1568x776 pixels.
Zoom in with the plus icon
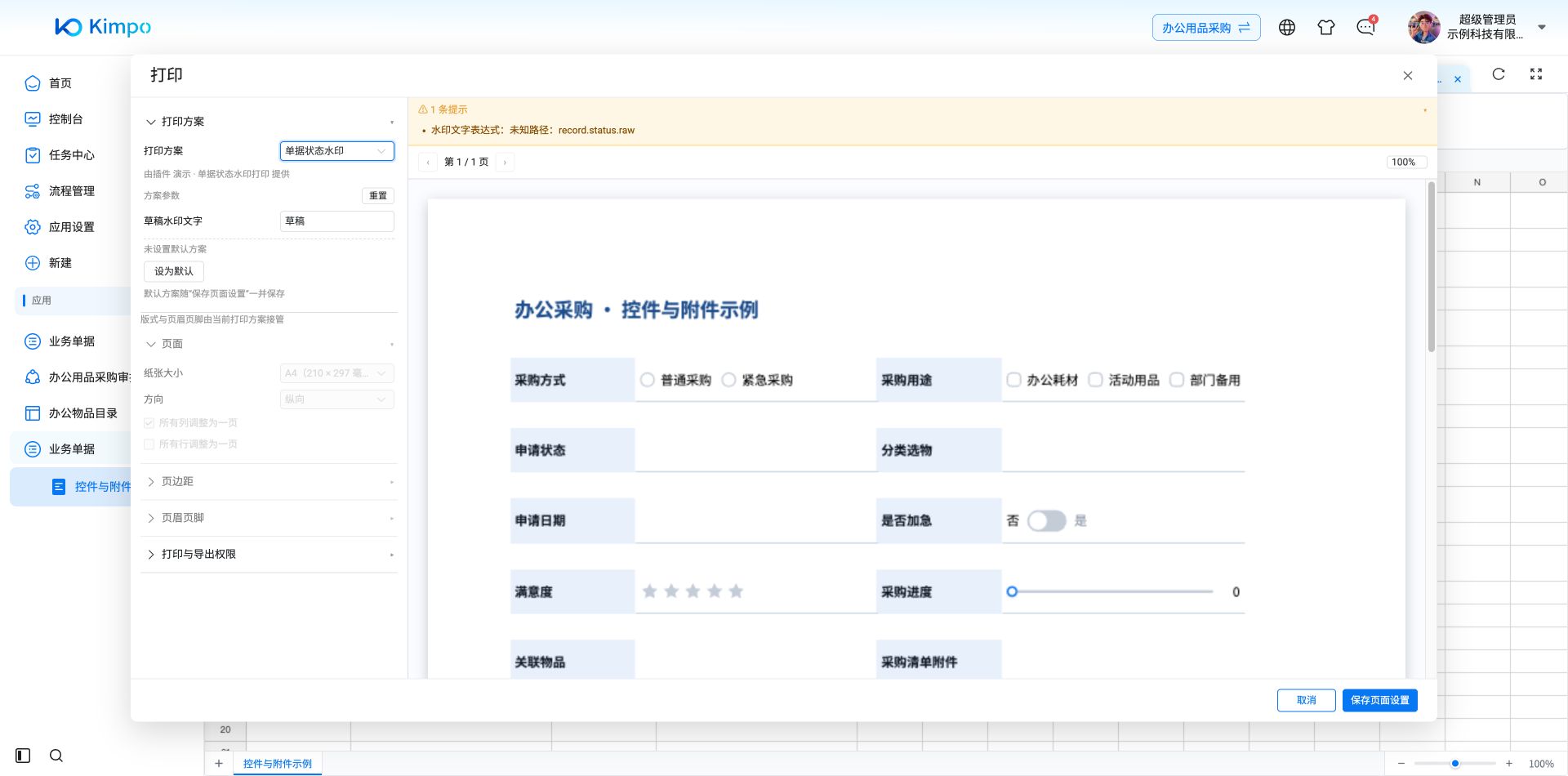click(1509, 764)
